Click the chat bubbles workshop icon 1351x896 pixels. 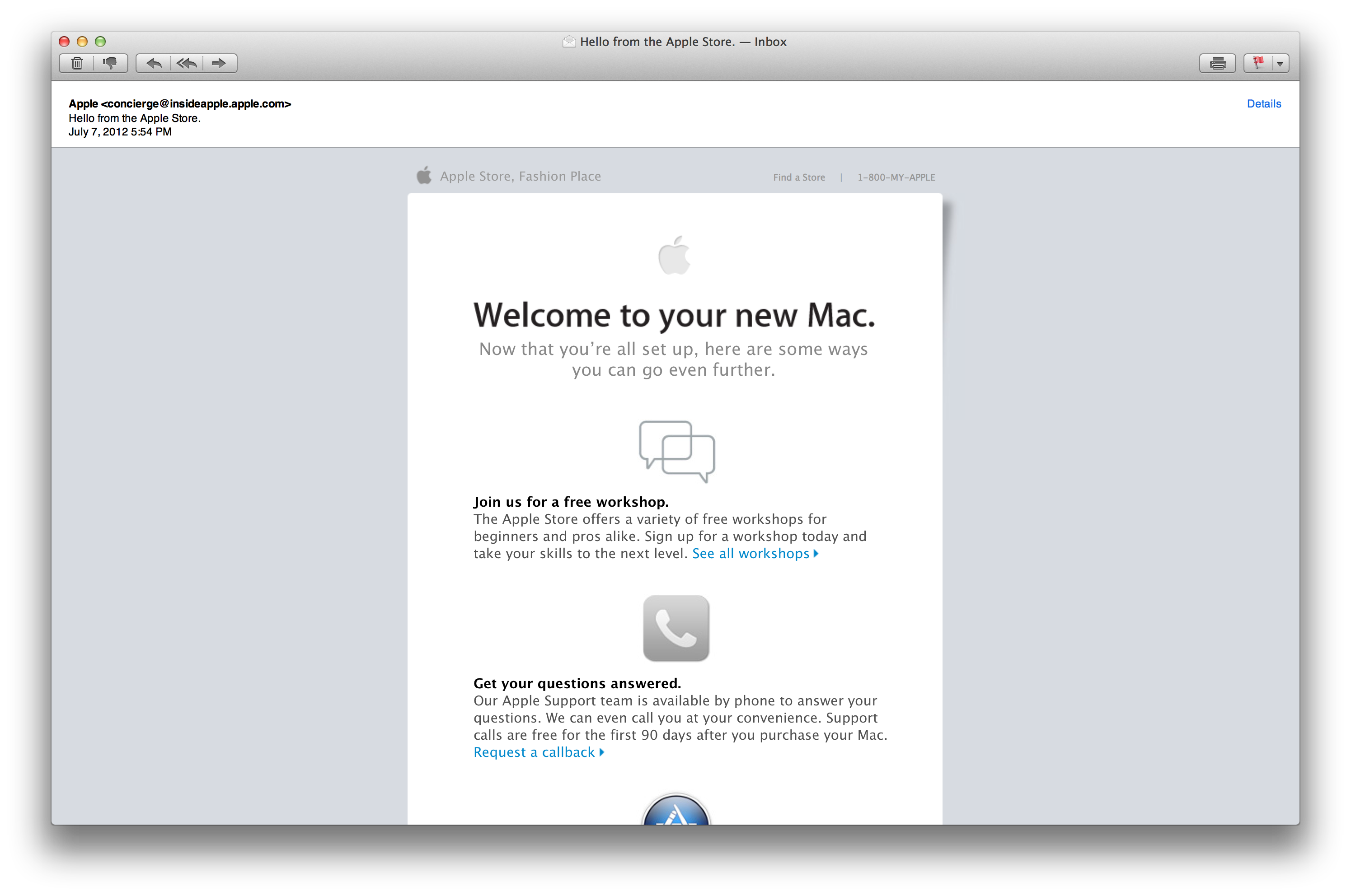tap(676, 452)
